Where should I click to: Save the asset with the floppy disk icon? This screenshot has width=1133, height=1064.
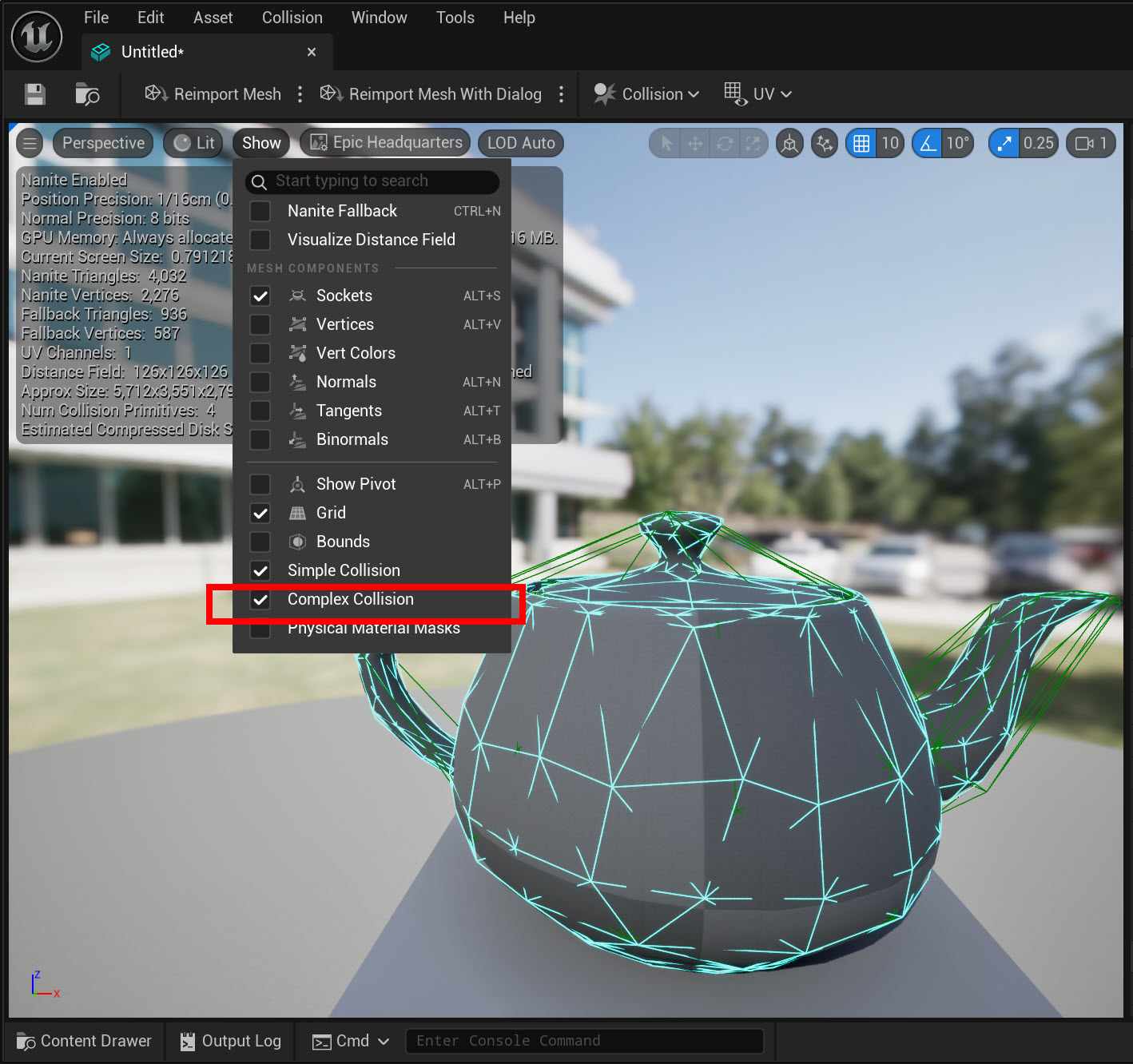coord(34,94)
